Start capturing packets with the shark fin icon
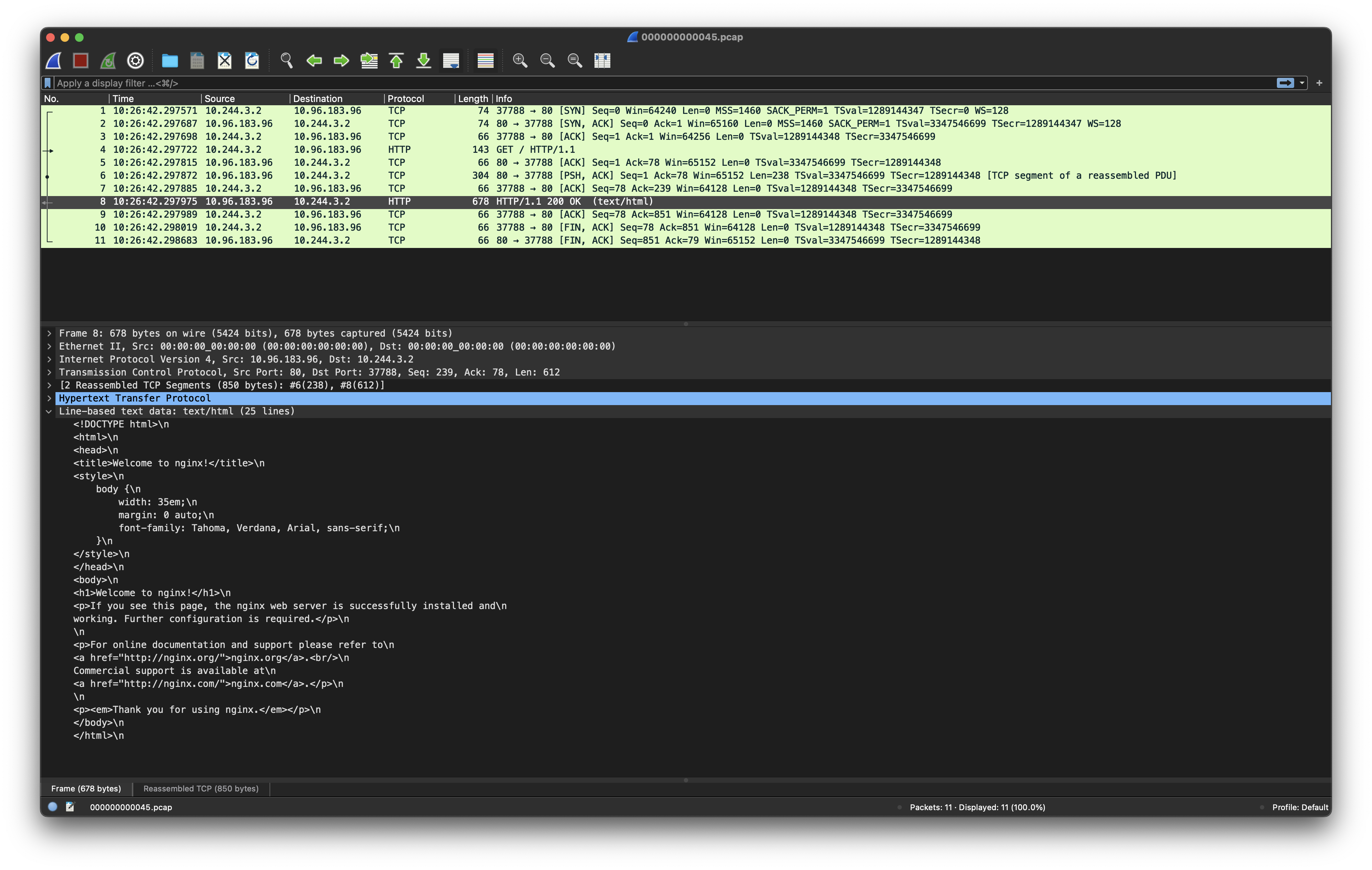The width and height of the screenshot is (1372, 870). click(x=54, y=61)
